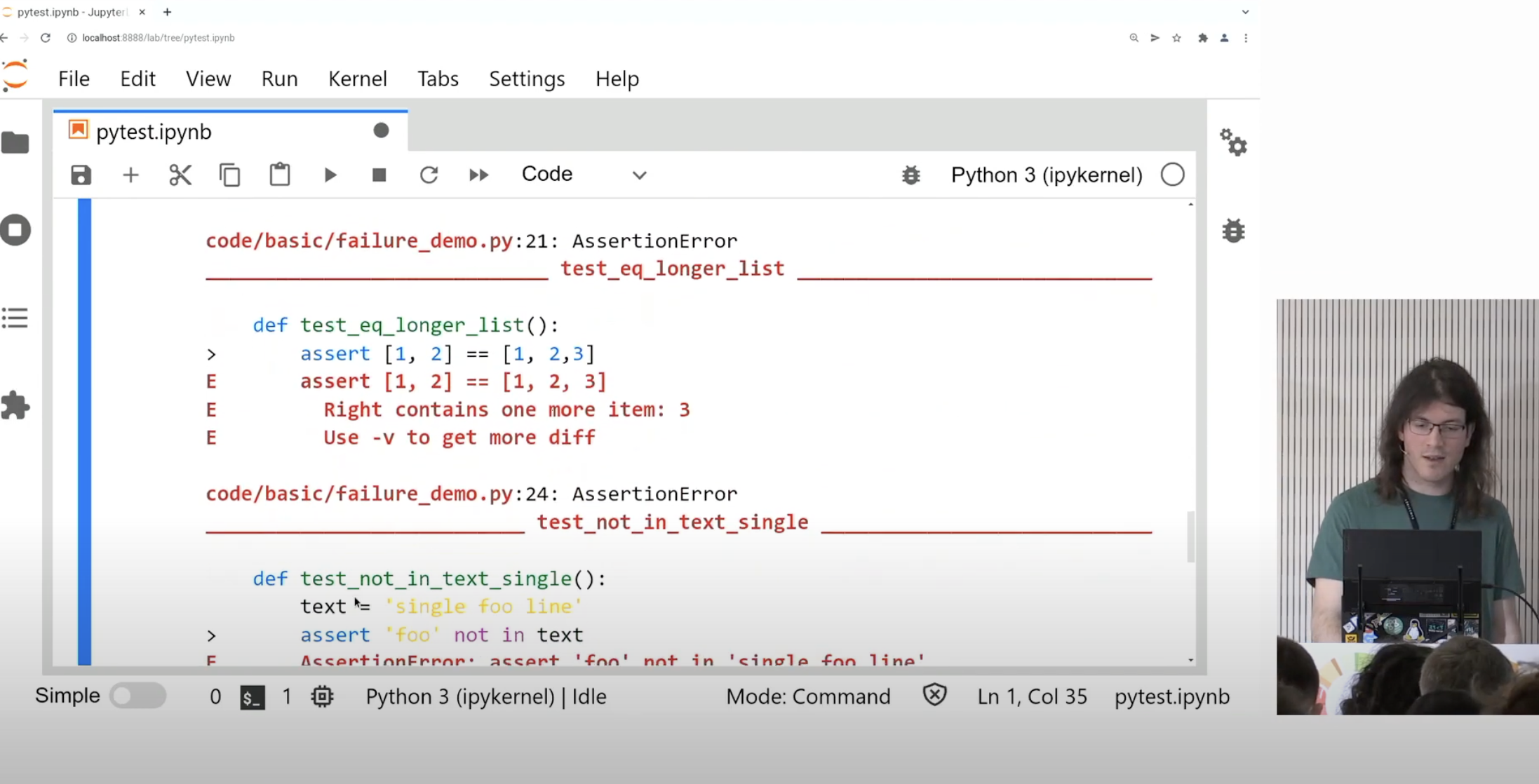Image resolution: width=1539 pixels, height=784 pixels.
Task: Reload the browser page
Action: click(x=46, y=38)
